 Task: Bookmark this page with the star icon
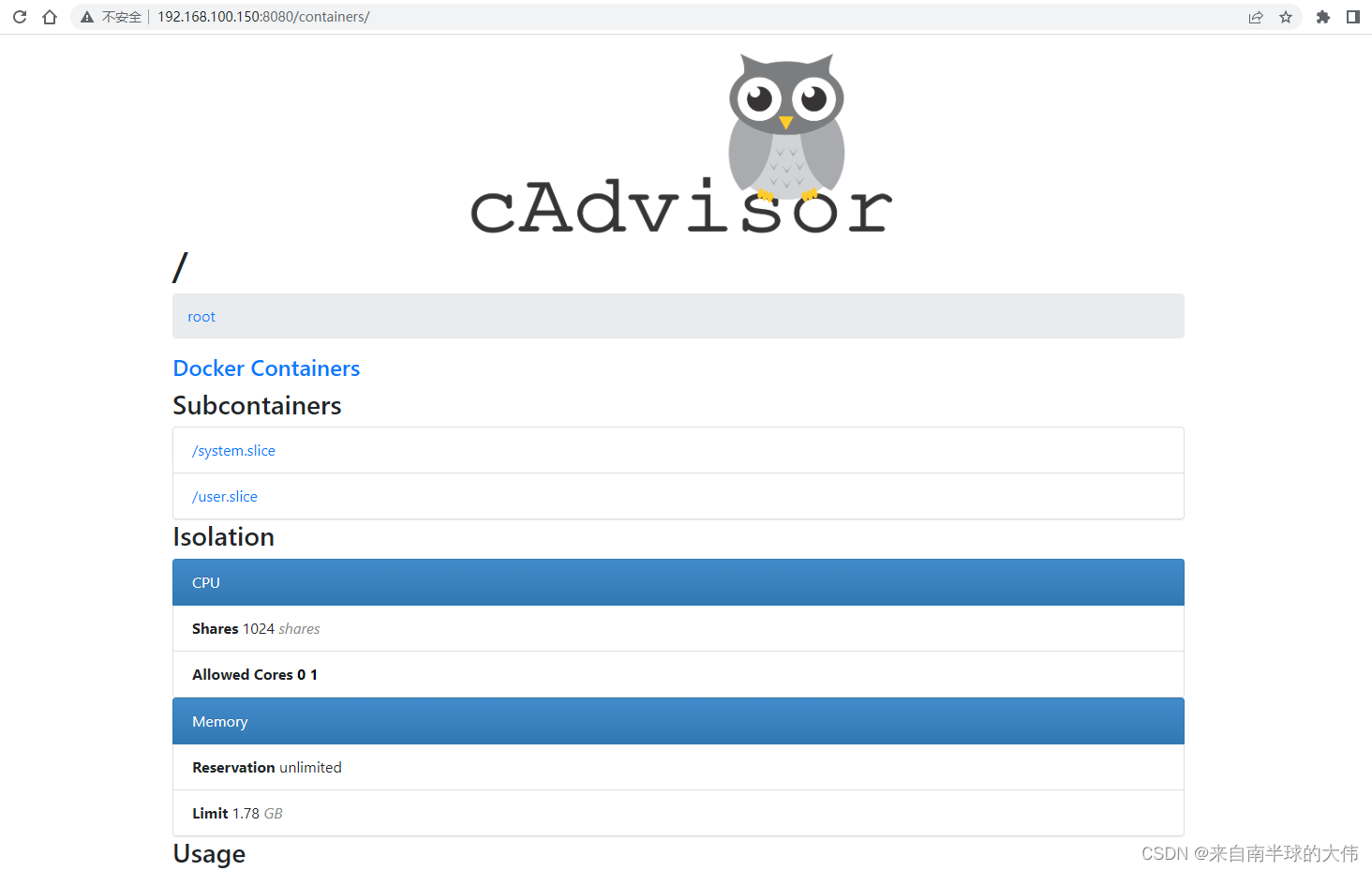(1286, 17)
